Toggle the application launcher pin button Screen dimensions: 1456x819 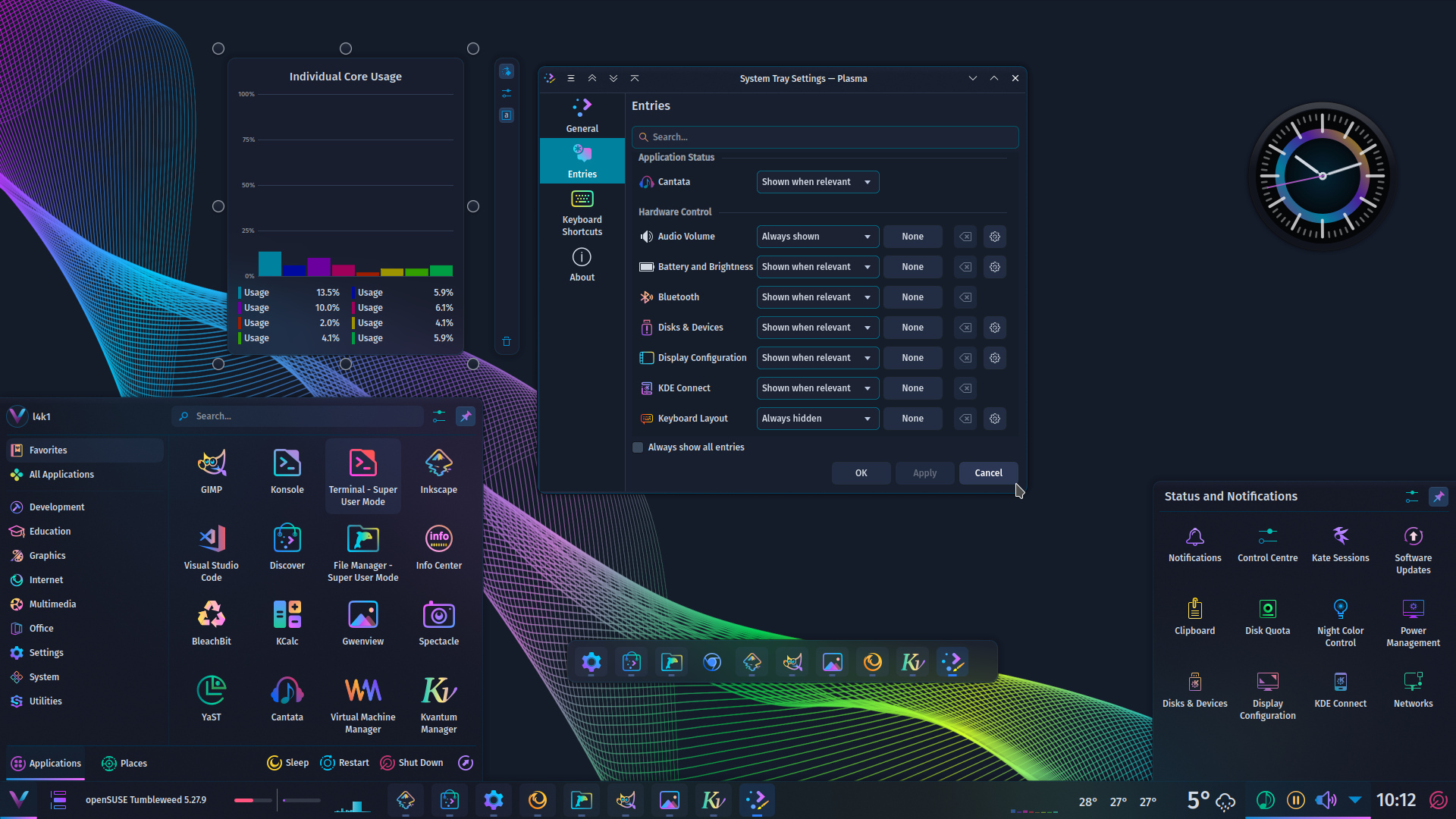tap(466, 416)
